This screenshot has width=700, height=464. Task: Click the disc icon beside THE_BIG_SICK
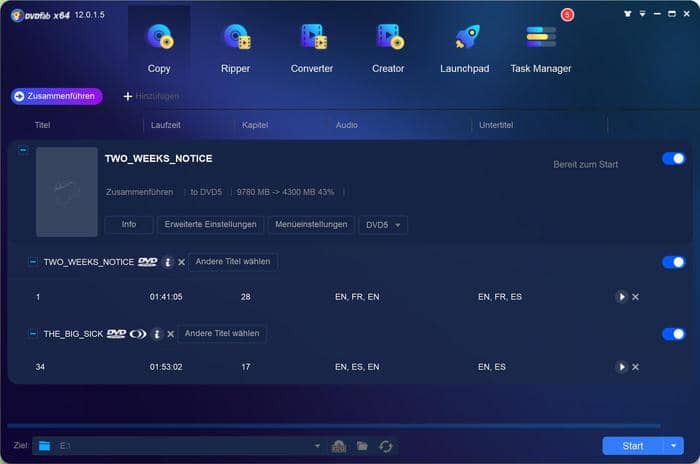138,334
